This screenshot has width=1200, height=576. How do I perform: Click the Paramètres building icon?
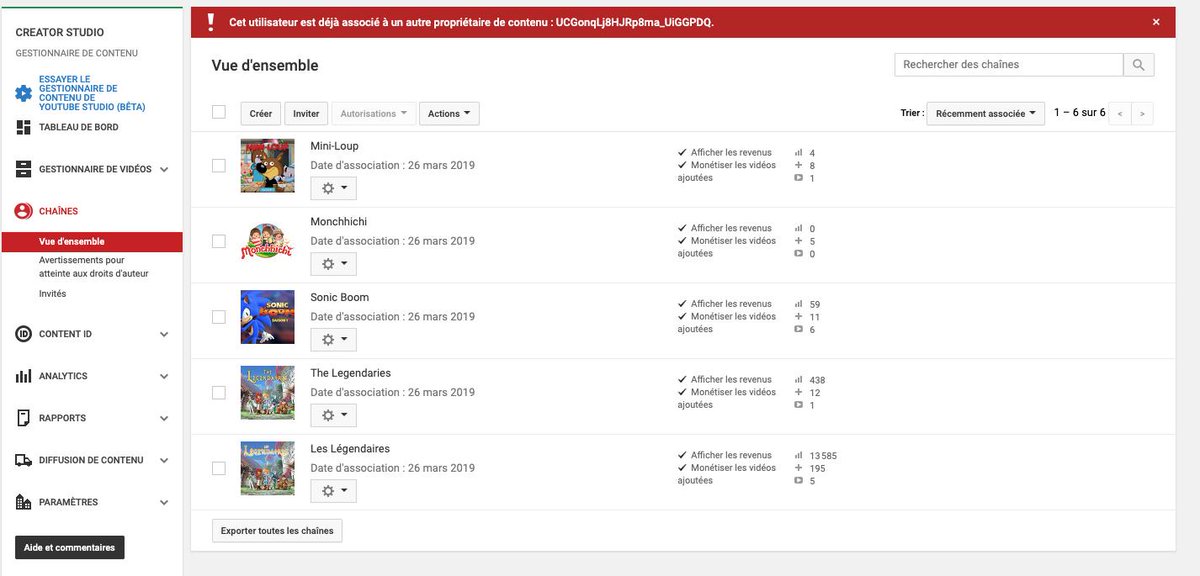(x=23, y=502)
